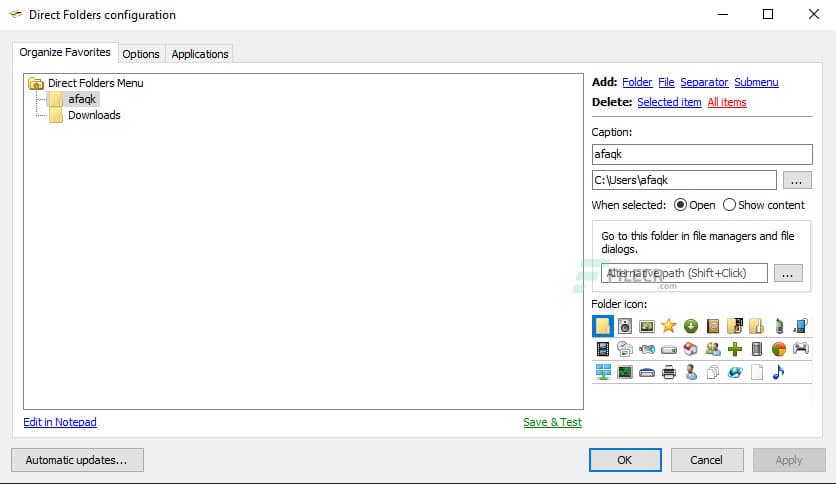Screen dimensions: 836x484
Task: Choose the stacked documents icon
Action: click(x=713, y=372)
